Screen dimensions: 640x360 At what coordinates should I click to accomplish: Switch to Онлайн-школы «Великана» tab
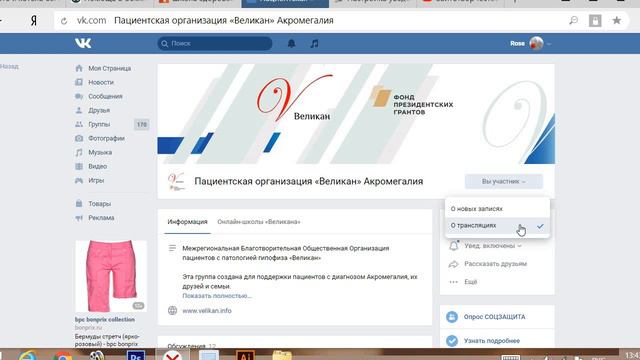(259, 222)
